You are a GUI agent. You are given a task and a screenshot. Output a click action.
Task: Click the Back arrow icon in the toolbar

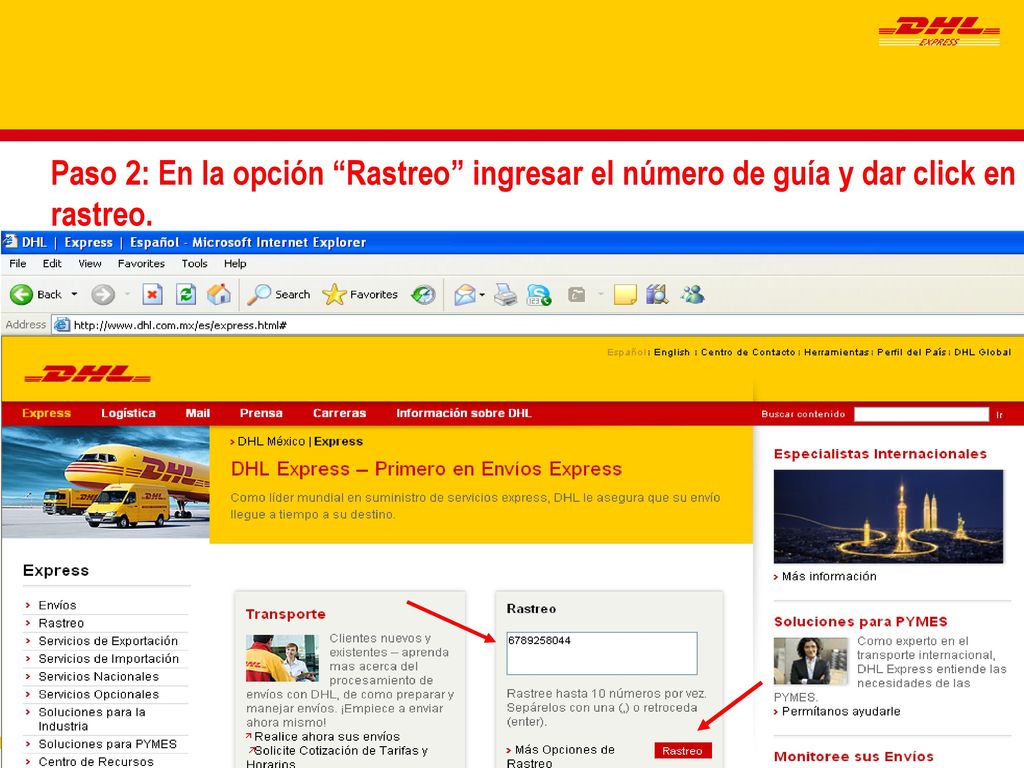[22, 295]
